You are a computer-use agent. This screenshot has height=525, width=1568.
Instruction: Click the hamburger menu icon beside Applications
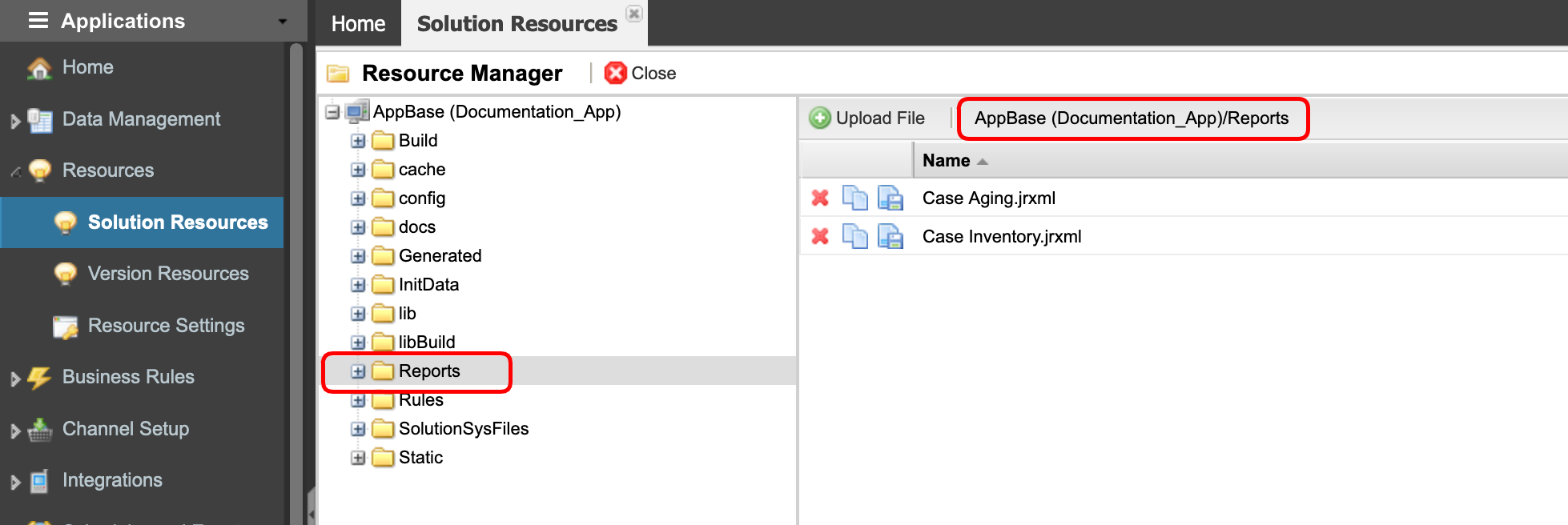click(x=38, y=21)
